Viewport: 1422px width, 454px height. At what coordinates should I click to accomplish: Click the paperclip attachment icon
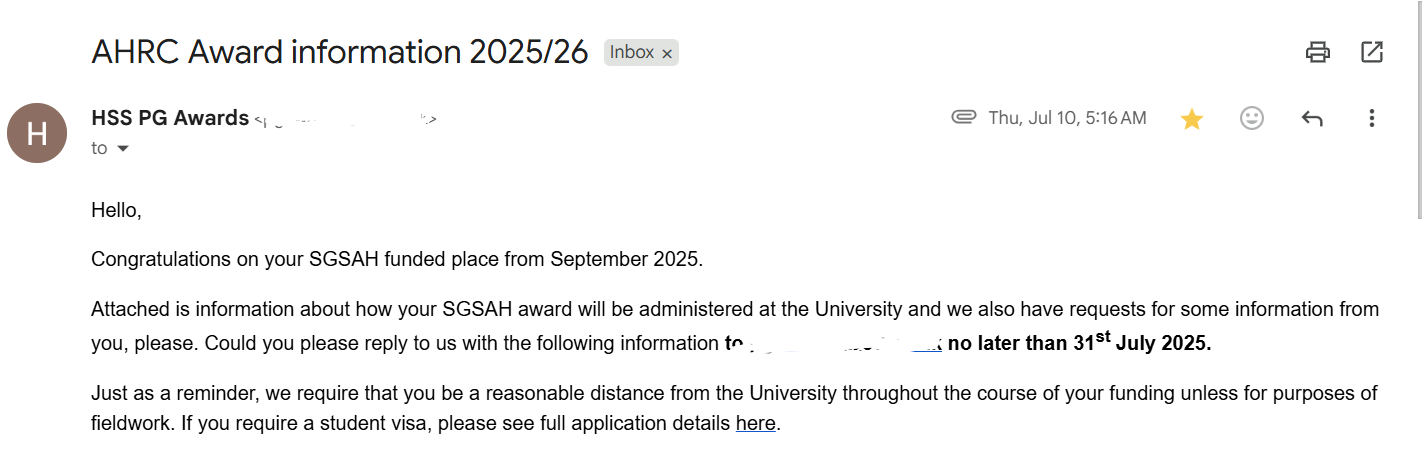click(963, 118)
